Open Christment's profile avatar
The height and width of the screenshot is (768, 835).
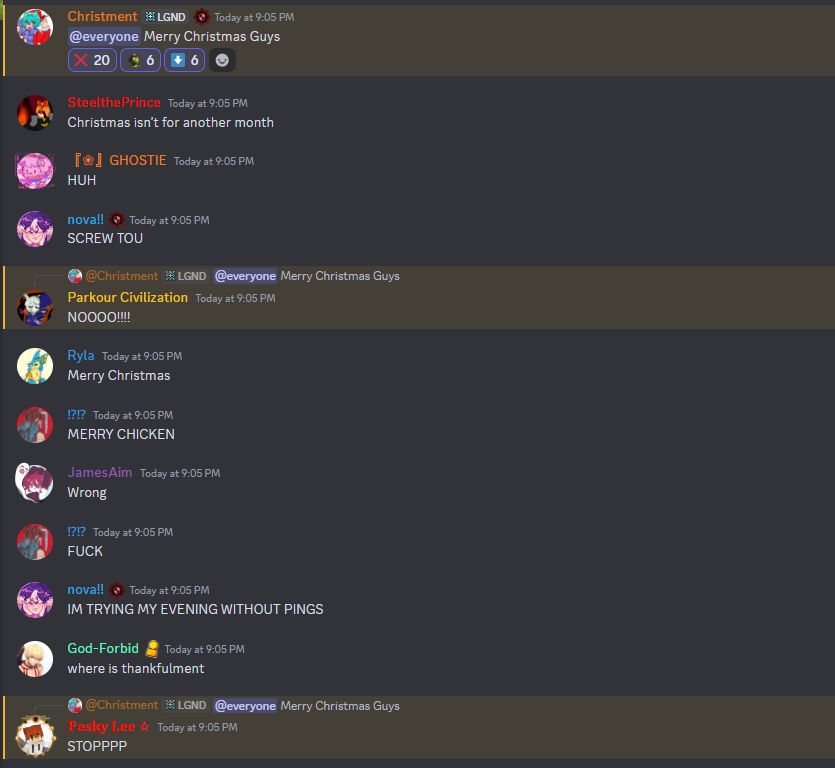tap(35, 27)
